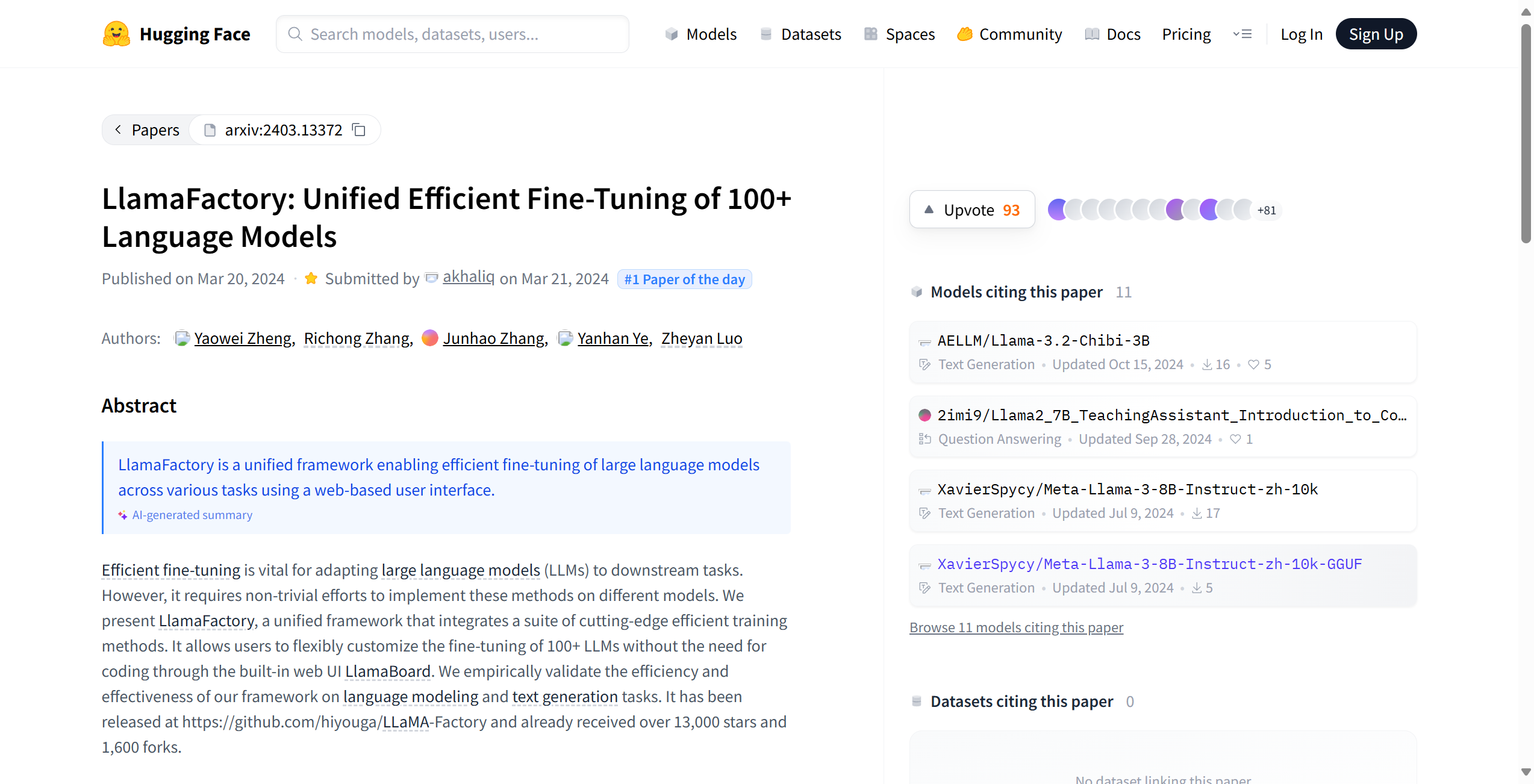
Task: Expand the more navigation menu
Action: click(1242, 34)
